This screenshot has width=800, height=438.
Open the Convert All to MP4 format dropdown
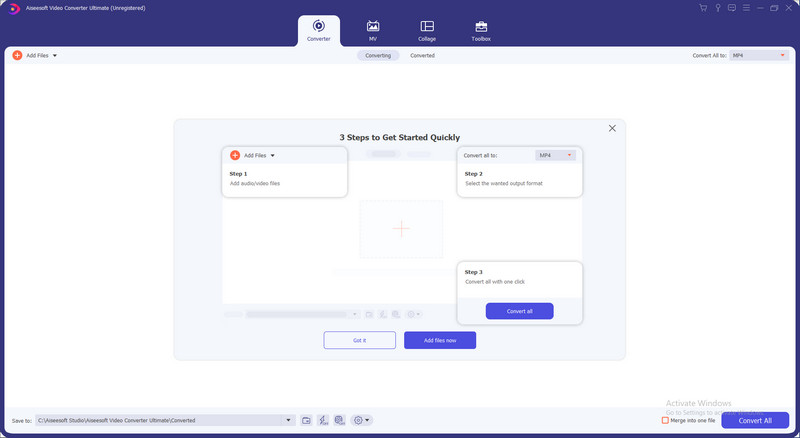pos(759,55)
